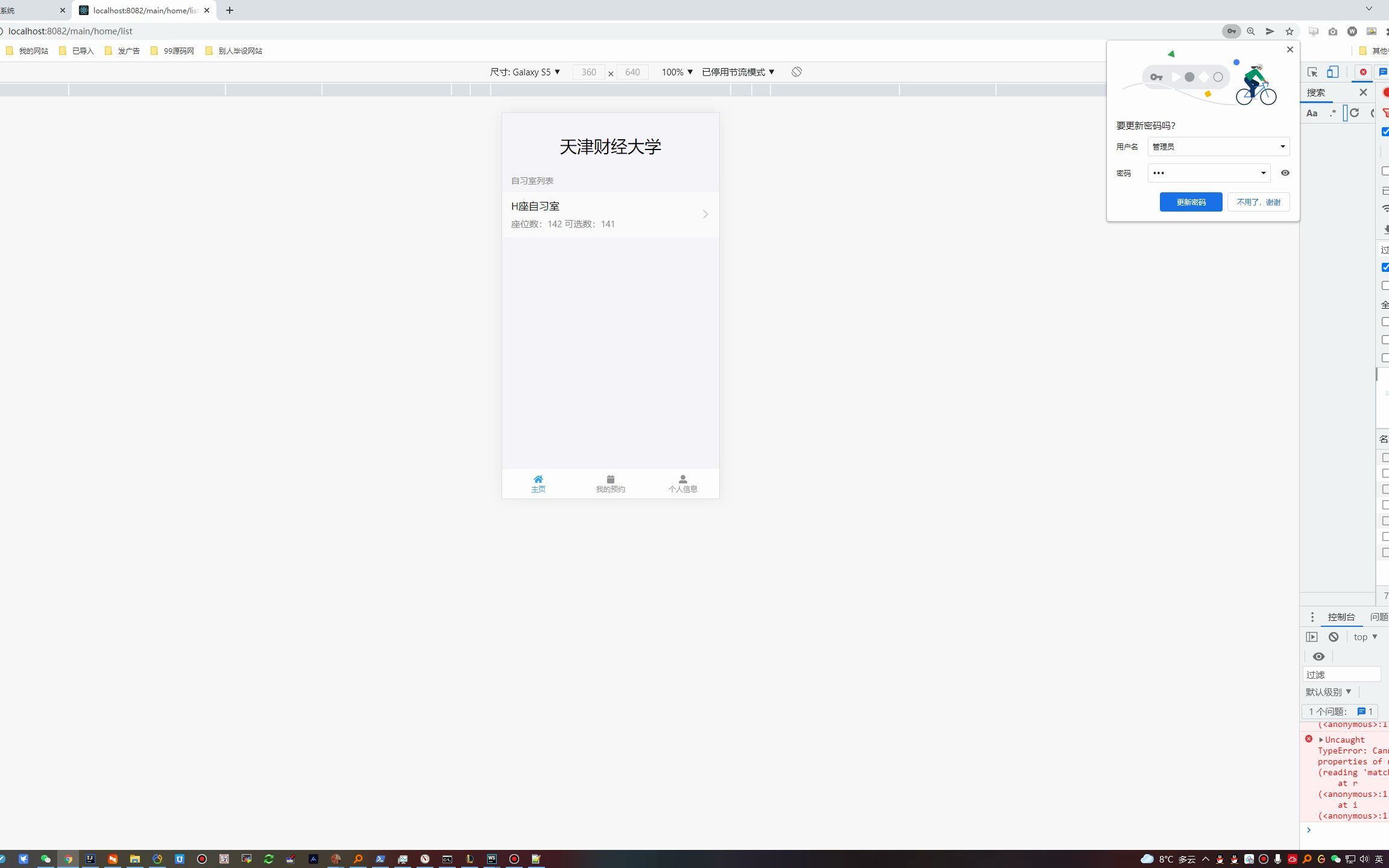The height and width of the screenshot is (868, 1389).
Task: Open the error counter icon in DevTools
Action: point(1362,72)
